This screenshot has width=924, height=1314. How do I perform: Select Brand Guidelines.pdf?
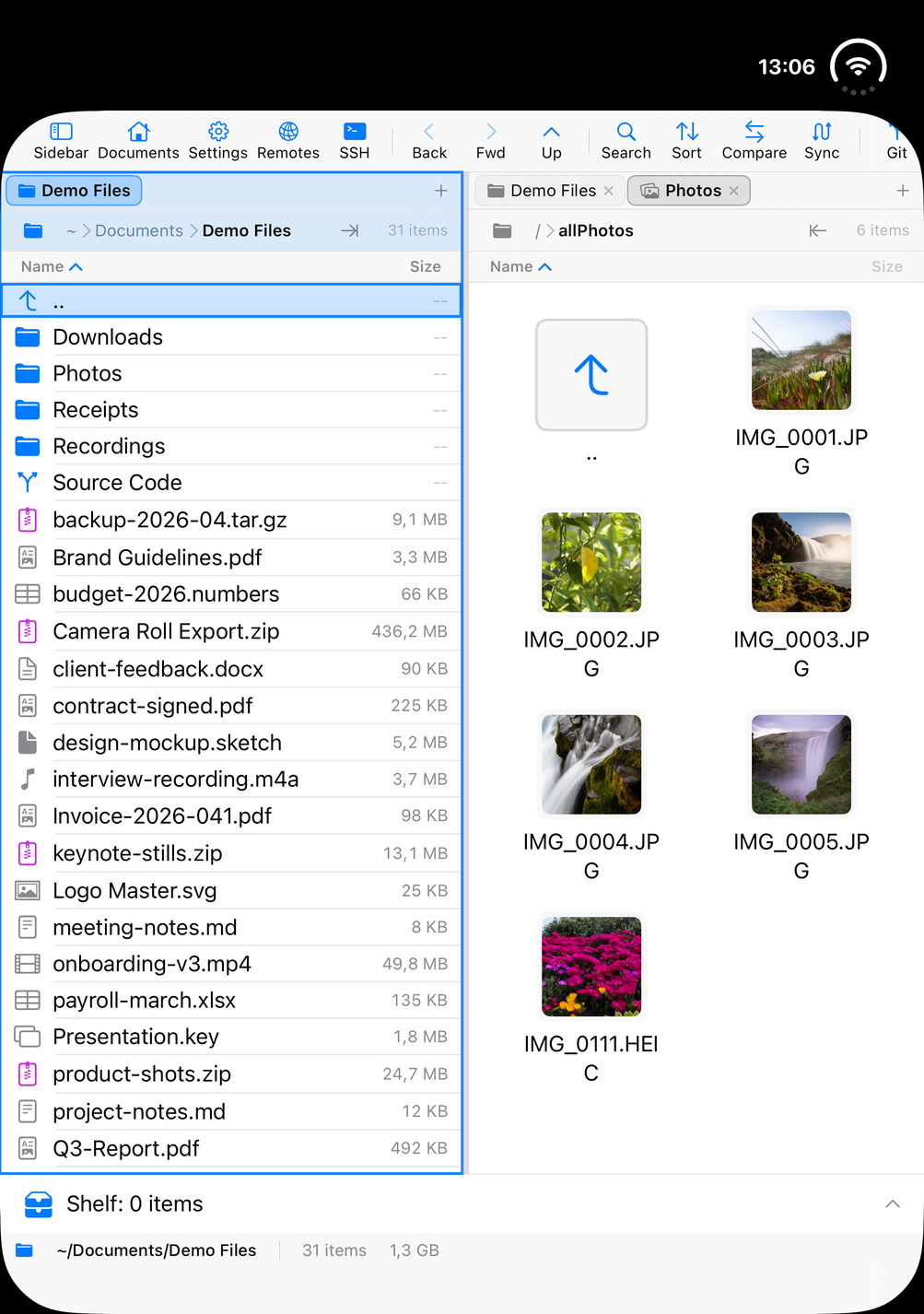[x=232, y=557]
